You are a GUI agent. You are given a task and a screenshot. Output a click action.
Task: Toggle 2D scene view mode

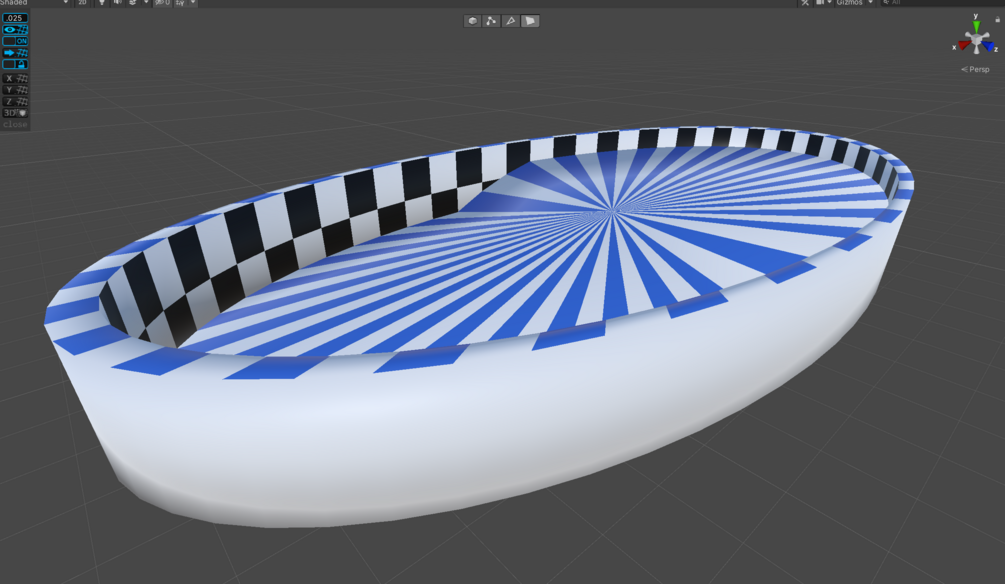[82, 3]
